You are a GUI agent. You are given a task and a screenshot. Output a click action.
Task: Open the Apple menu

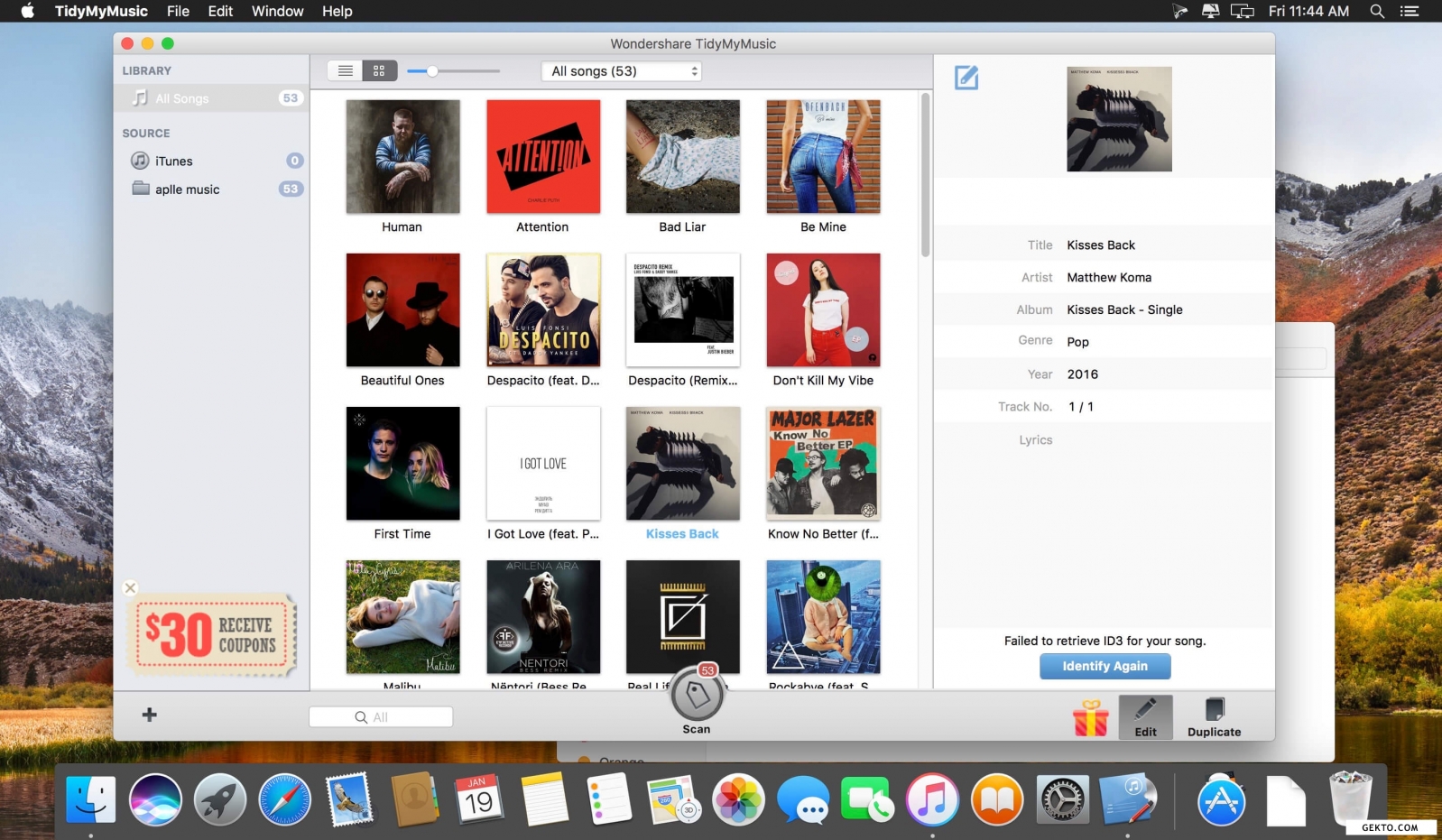click(x=27, y=11)
